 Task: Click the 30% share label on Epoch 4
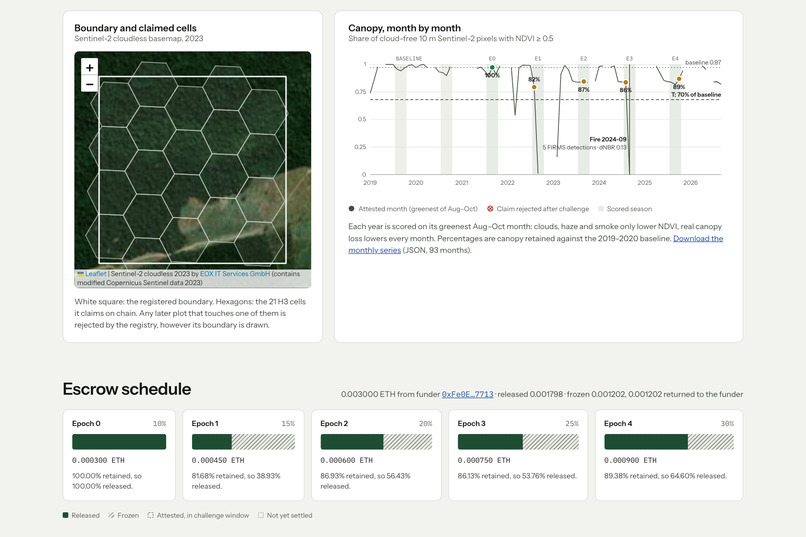[x=727, y=423]
